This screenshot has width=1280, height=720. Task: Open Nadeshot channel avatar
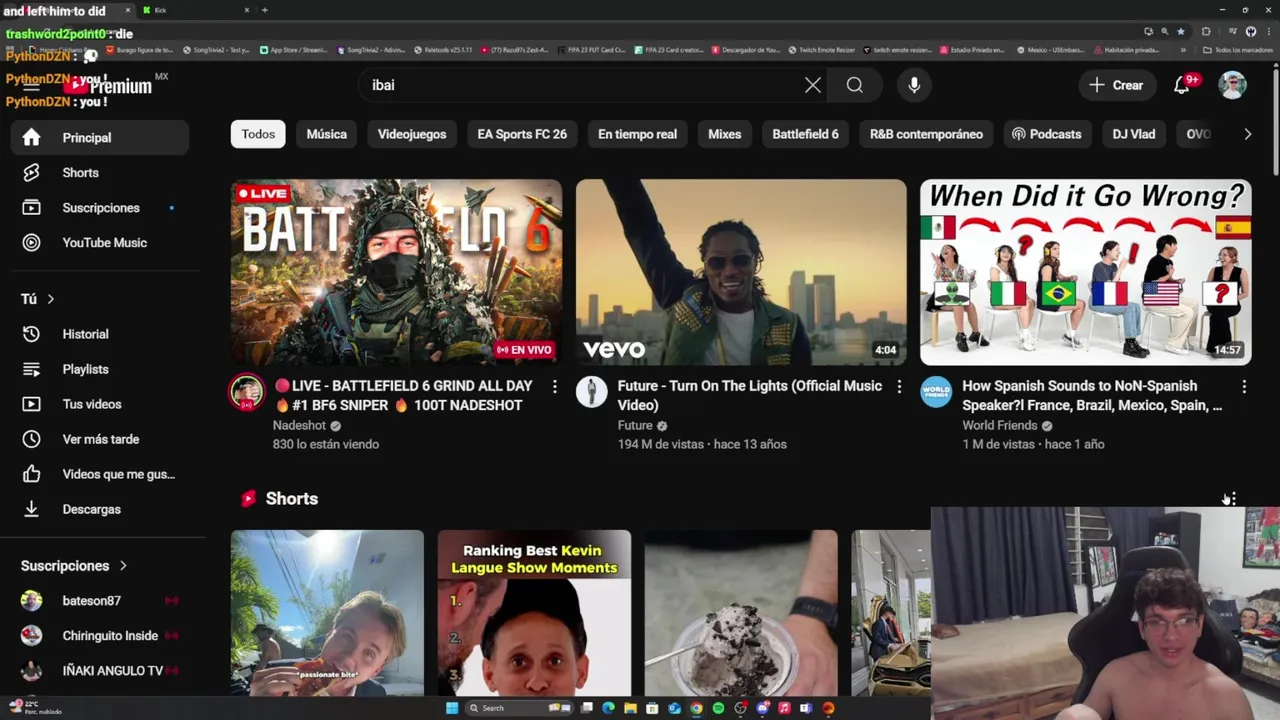247,392
